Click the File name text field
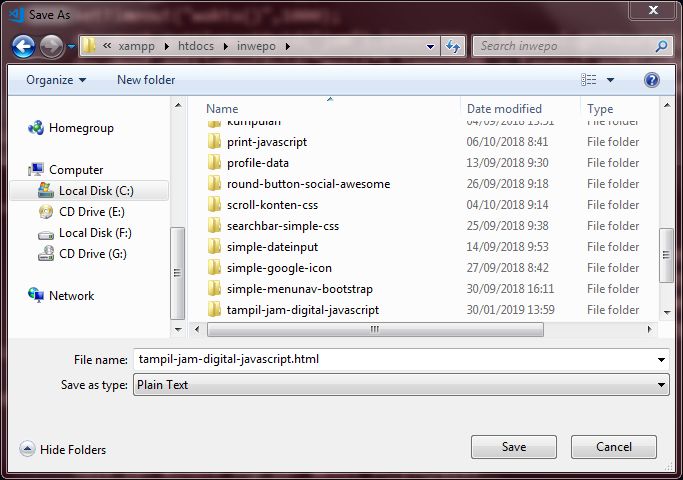This screenshot has width=683, height=480. click(394, 360)
